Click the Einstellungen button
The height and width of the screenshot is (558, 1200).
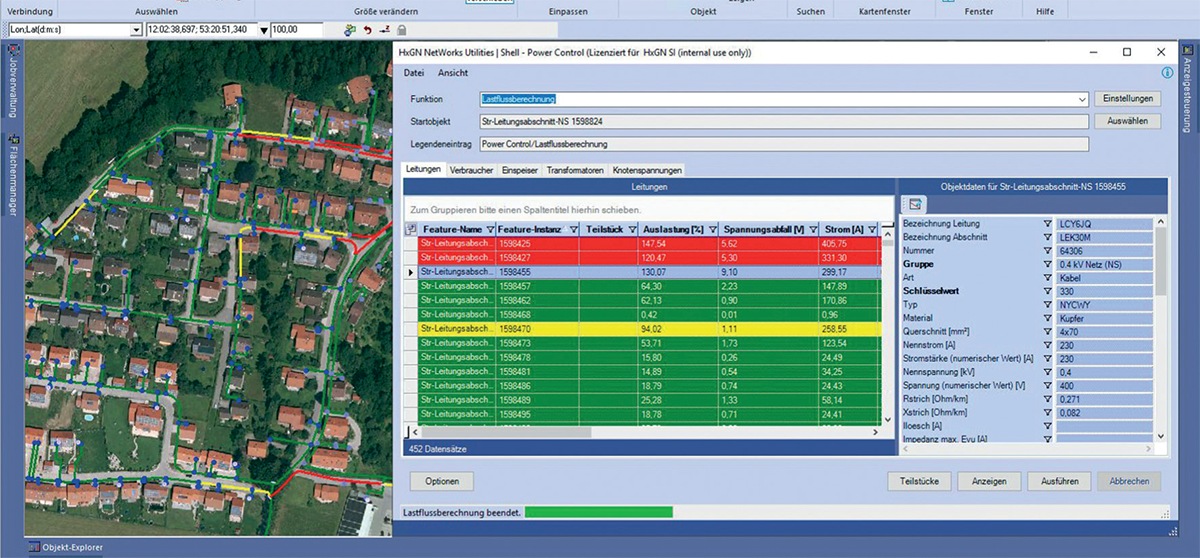pos(1128,99)
